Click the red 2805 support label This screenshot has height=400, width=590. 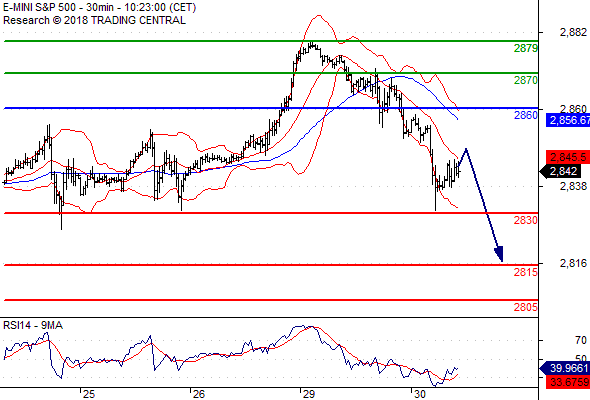click(x=526, y=307)
